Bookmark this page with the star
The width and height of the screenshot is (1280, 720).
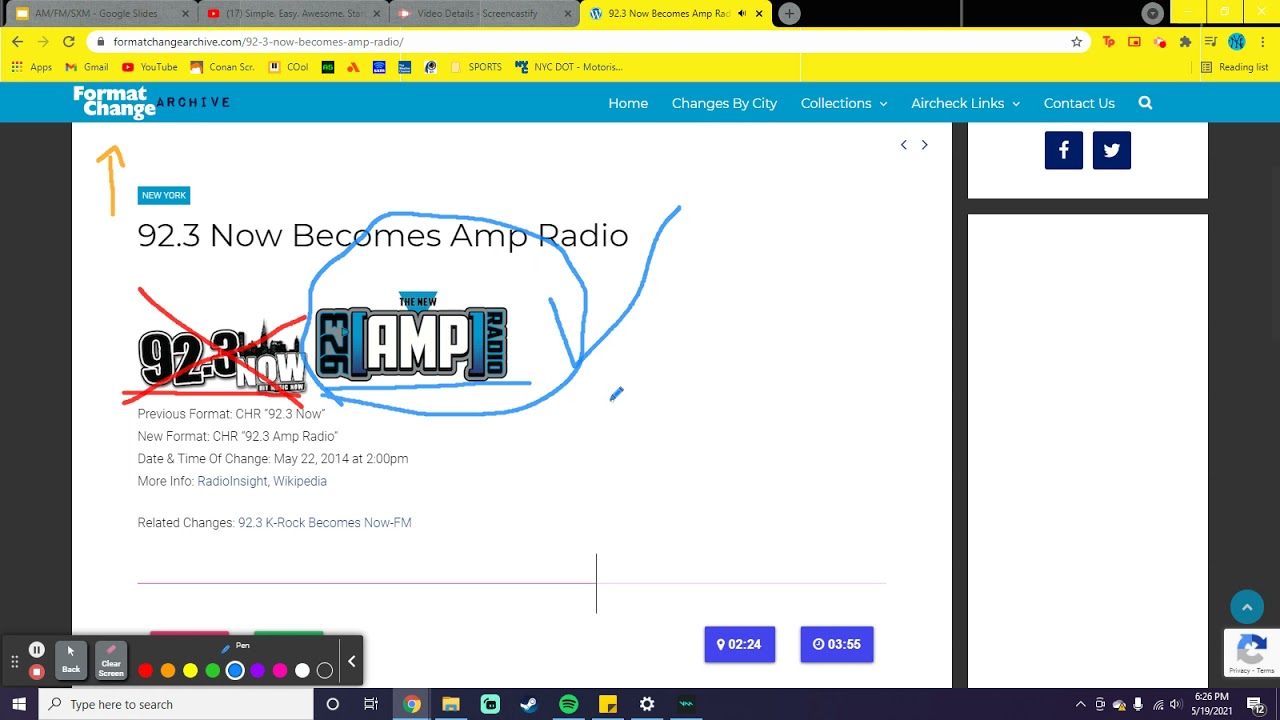pos(1077,42)
